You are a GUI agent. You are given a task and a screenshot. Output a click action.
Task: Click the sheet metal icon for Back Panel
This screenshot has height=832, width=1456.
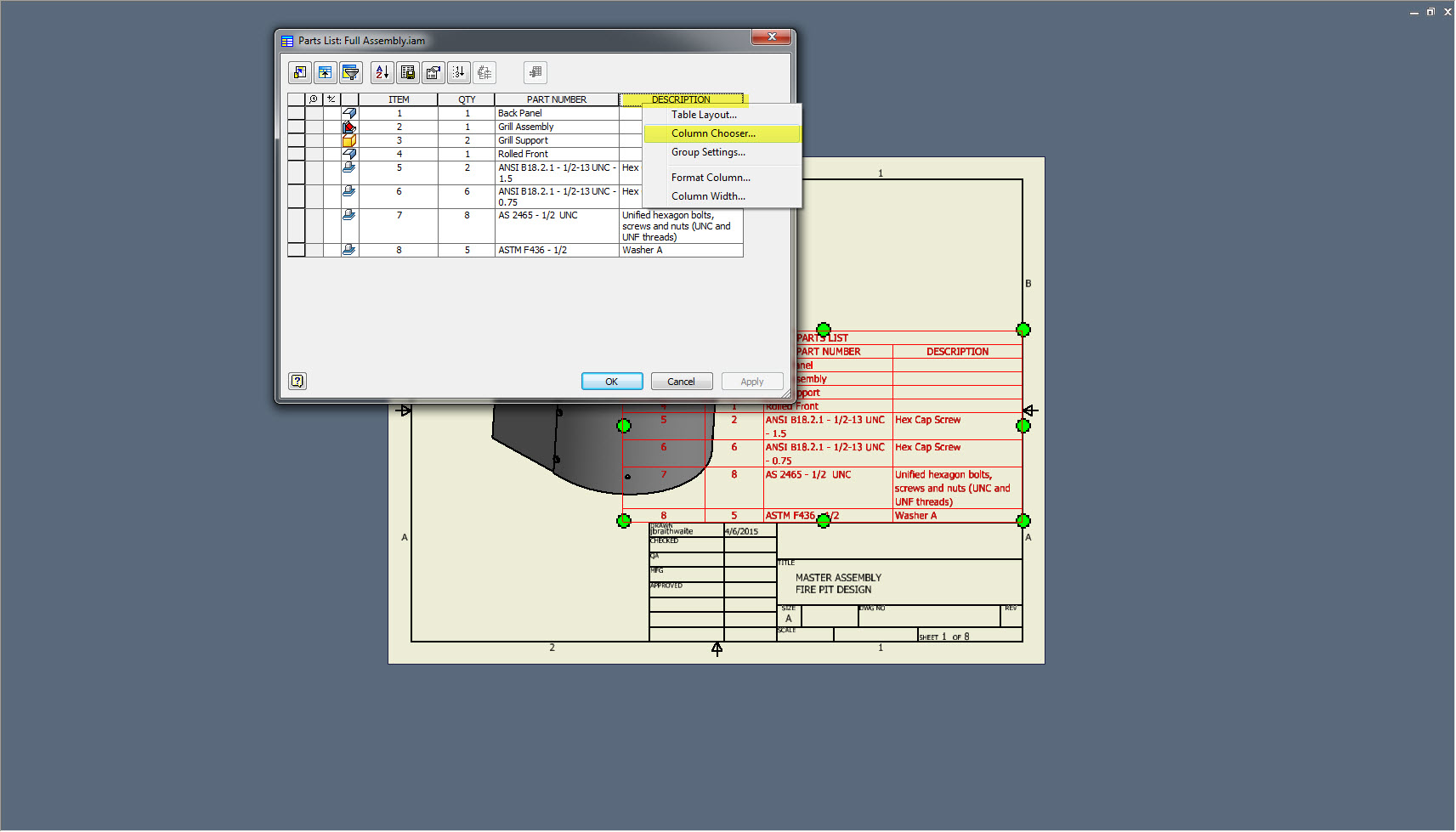349,113
